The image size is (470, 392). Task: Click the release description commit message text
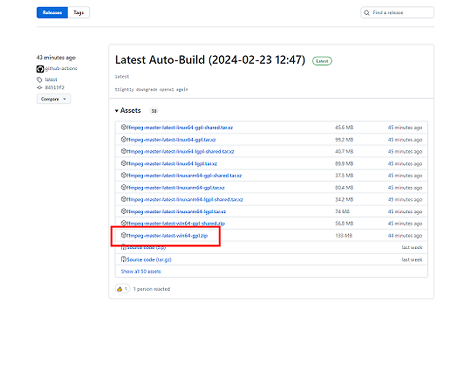point(151,89)
